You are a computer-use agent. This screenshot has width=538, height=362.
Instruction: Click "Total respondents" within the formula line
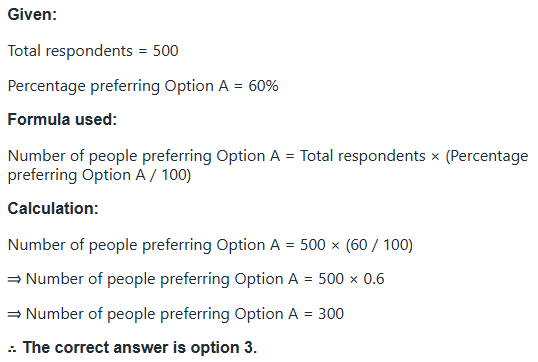pyautogui.click(x=363, y=156)
